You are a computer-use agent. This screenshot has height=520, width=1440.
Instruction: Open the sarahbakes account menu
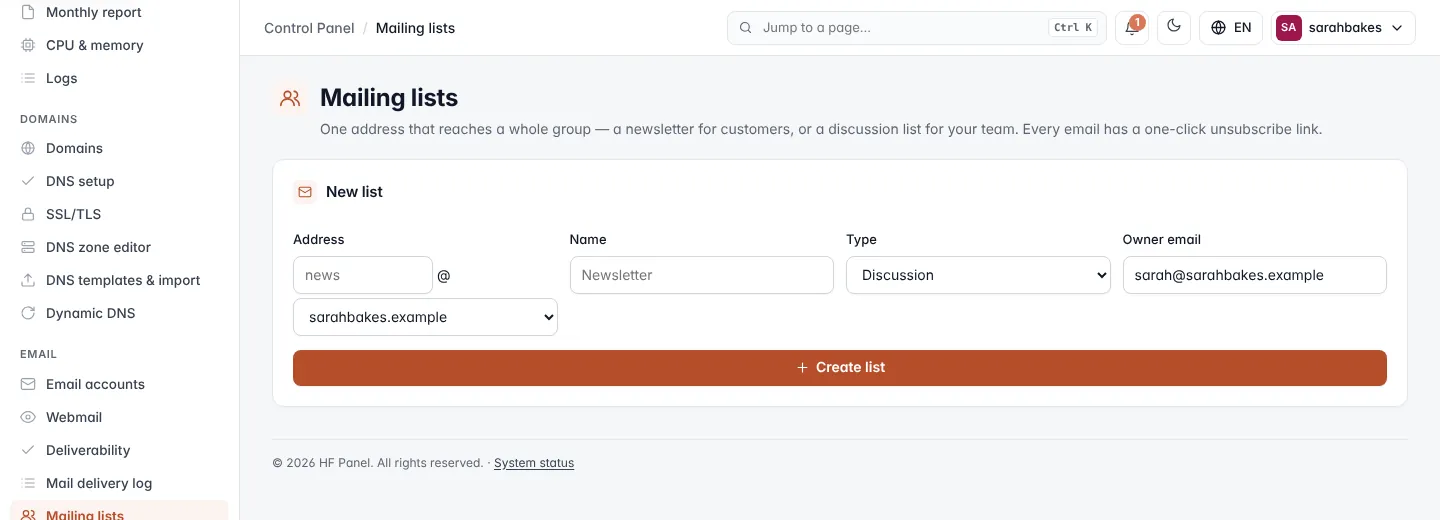pos(1343,28)
